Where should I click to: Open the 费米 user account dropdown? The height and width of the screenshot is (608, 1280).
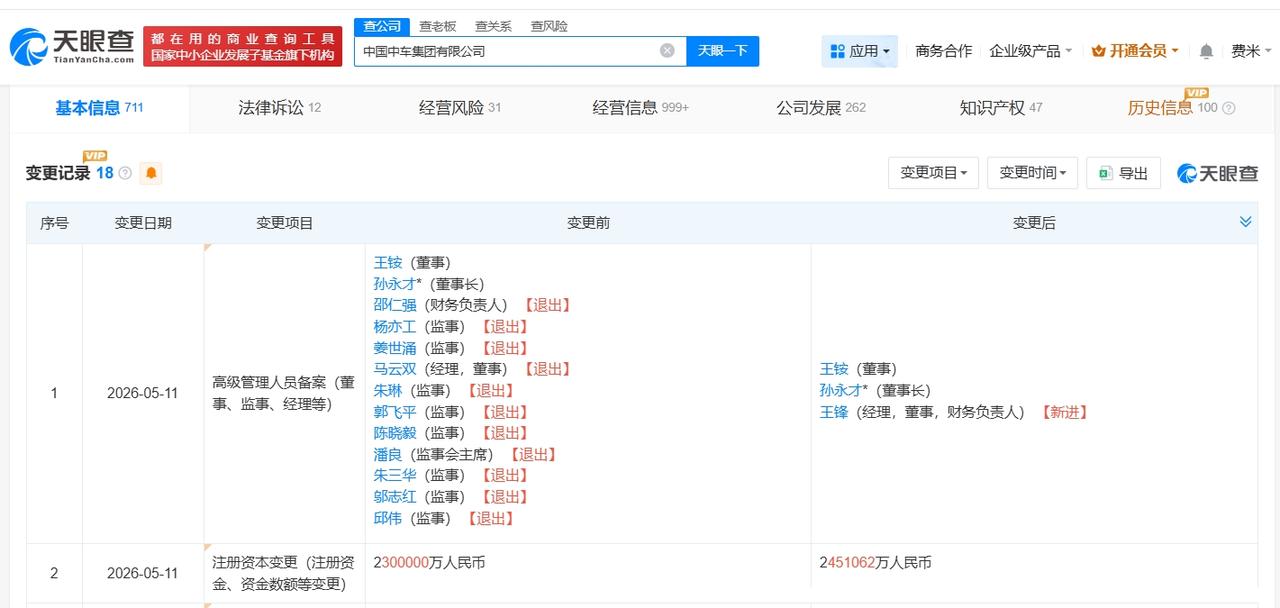[1251, 51]
